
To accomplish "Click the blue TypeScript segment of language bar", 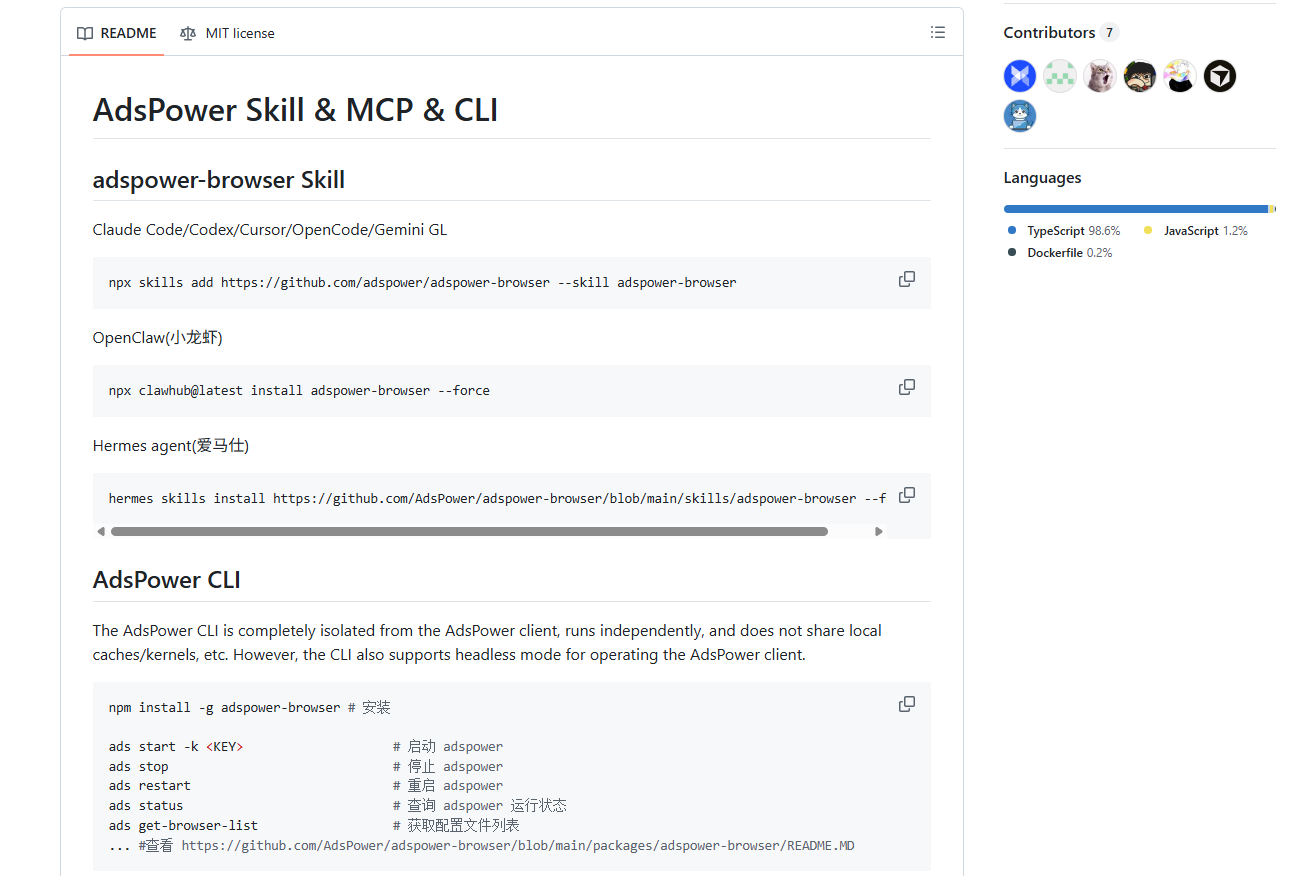I will 1136,209.
